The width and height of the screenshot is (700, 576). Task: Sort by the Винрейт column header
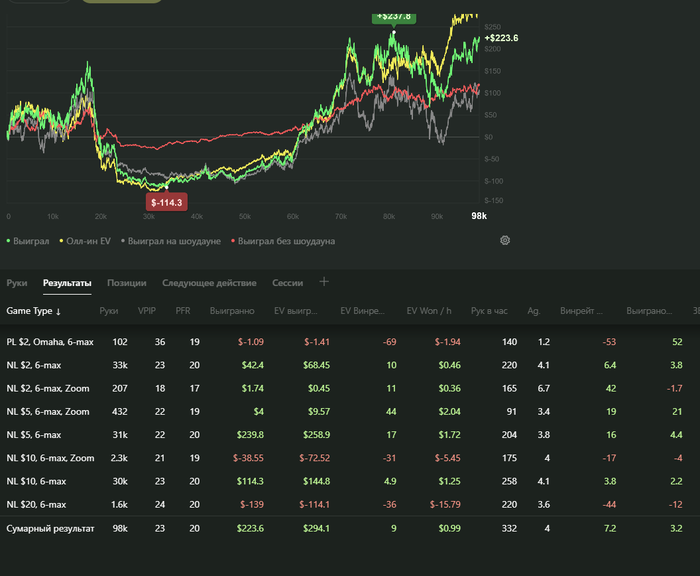click(x=581, y=311)
